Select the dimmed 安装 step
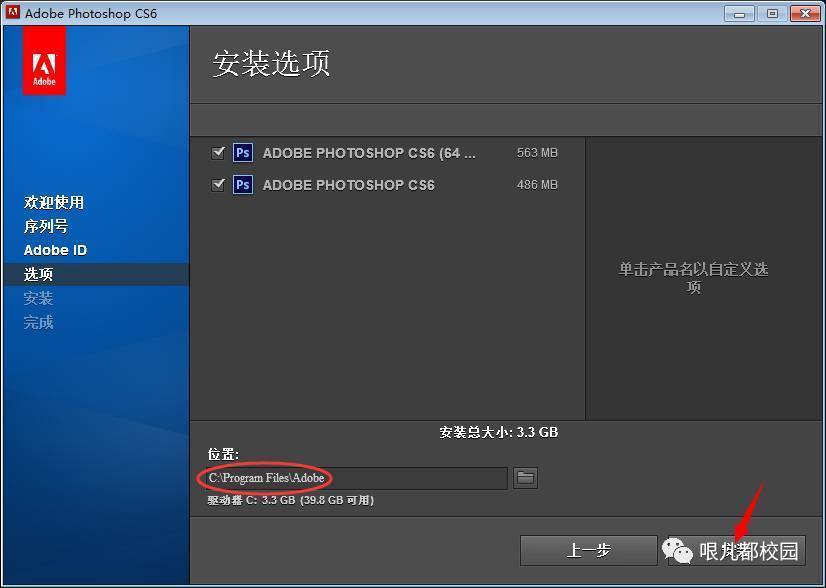 tap(38, 298)
